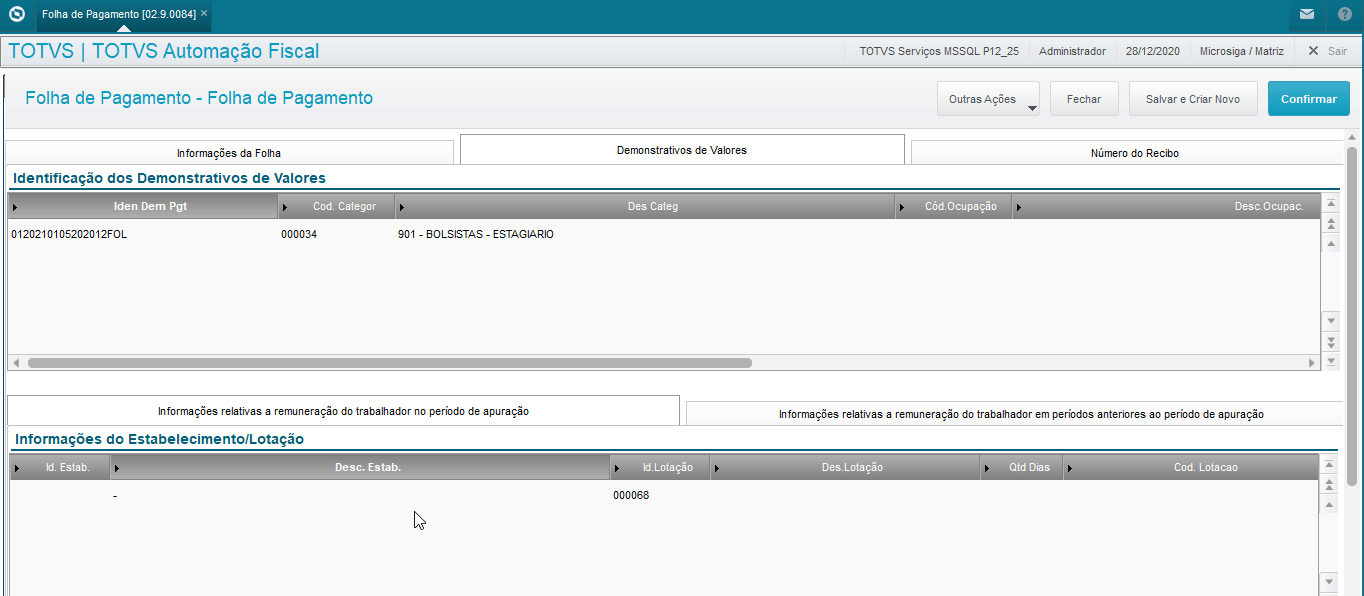Click the Id.Lotação column header

click(660, 467)
